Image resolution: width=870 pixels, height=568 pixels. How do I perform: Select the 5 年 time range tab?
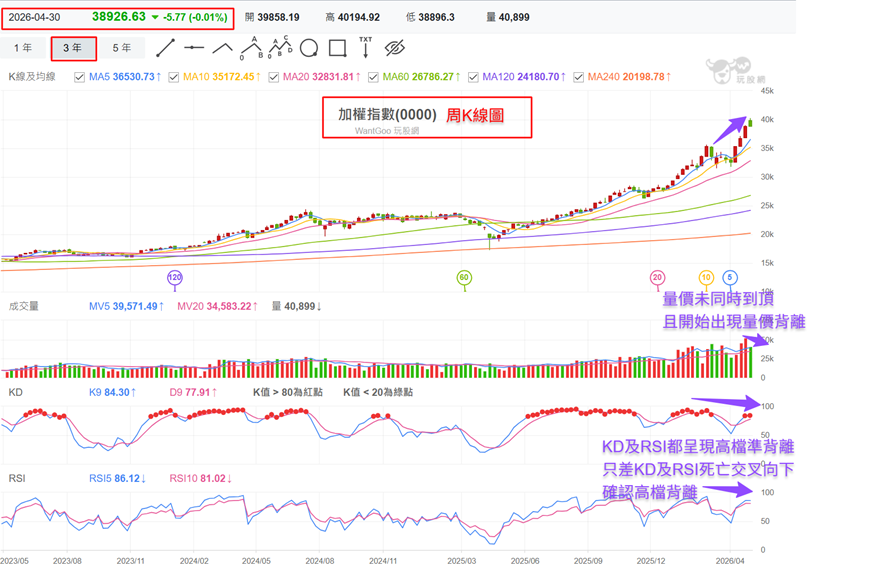[122, 48]
